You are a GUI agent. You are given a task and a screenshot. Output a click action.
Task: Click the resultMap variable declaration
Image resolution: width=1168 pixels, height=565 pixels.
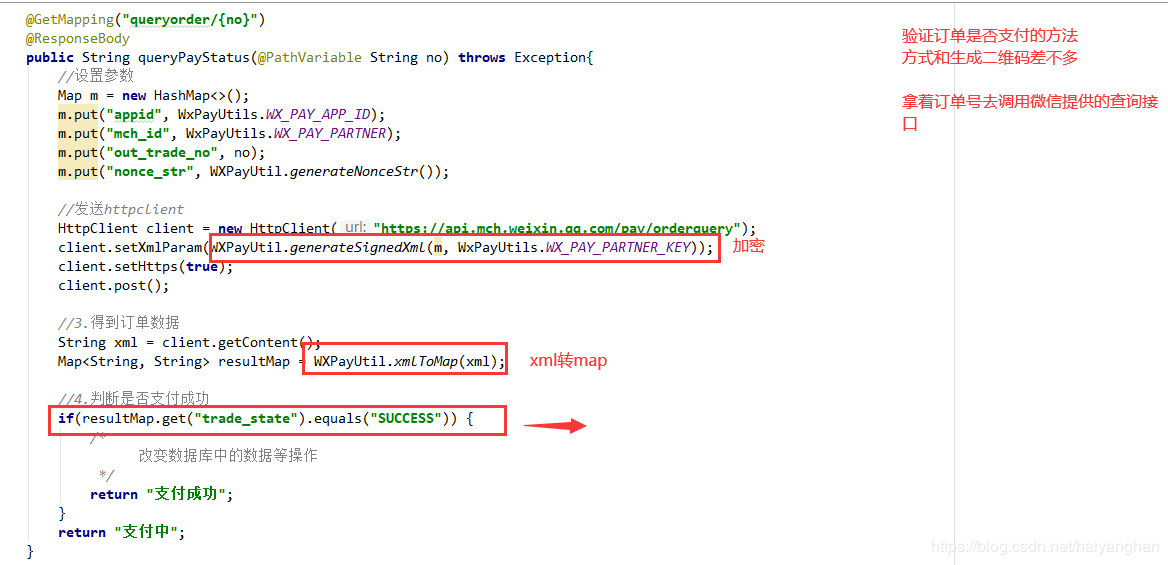(253, 362)
